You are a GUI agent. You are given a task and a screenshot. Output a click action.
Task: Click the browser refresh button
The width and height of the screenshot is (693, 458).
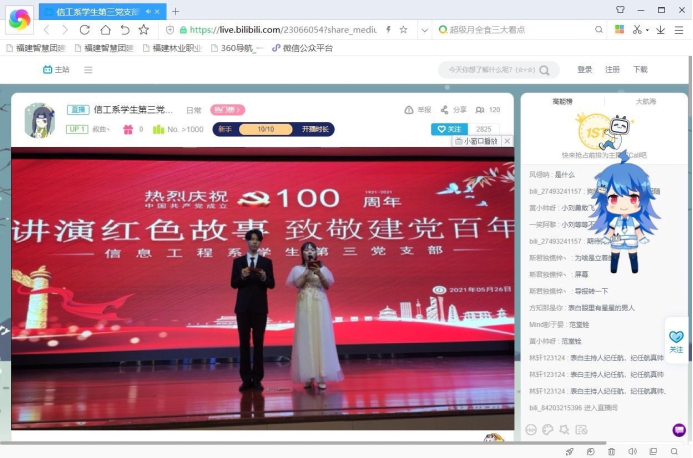pos(87,30)
